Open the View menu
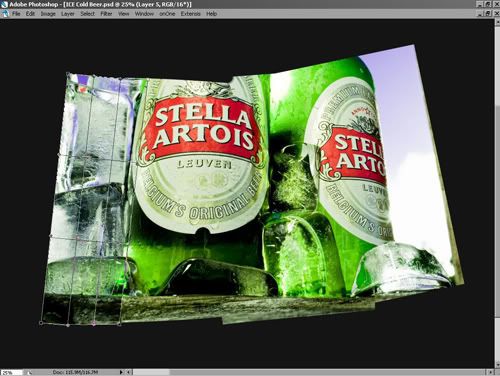The width and height of the screenshot is (500, 376). coord(123,14)
